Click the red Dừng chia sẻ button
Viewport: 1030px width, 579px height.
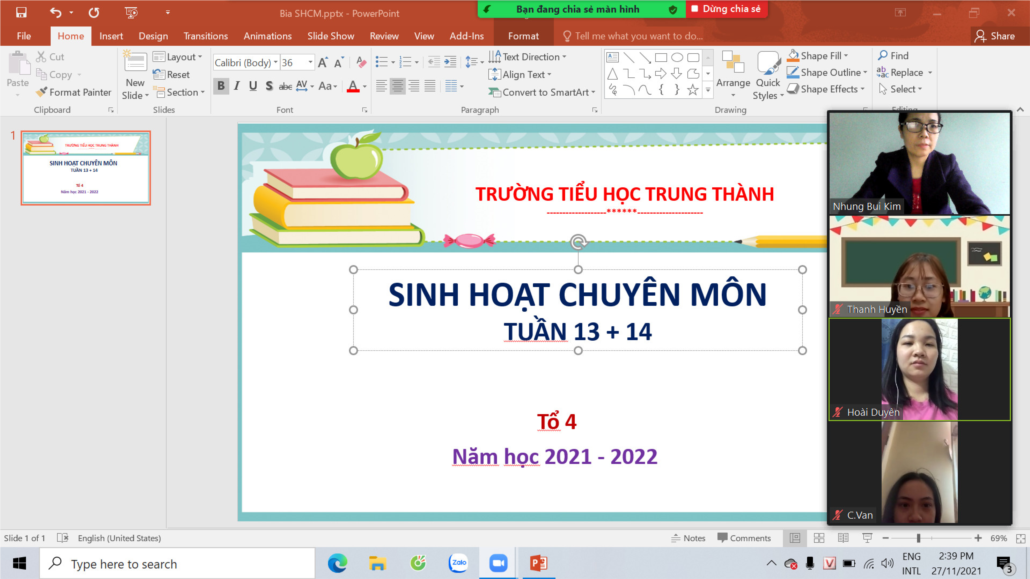pos(726,9)
